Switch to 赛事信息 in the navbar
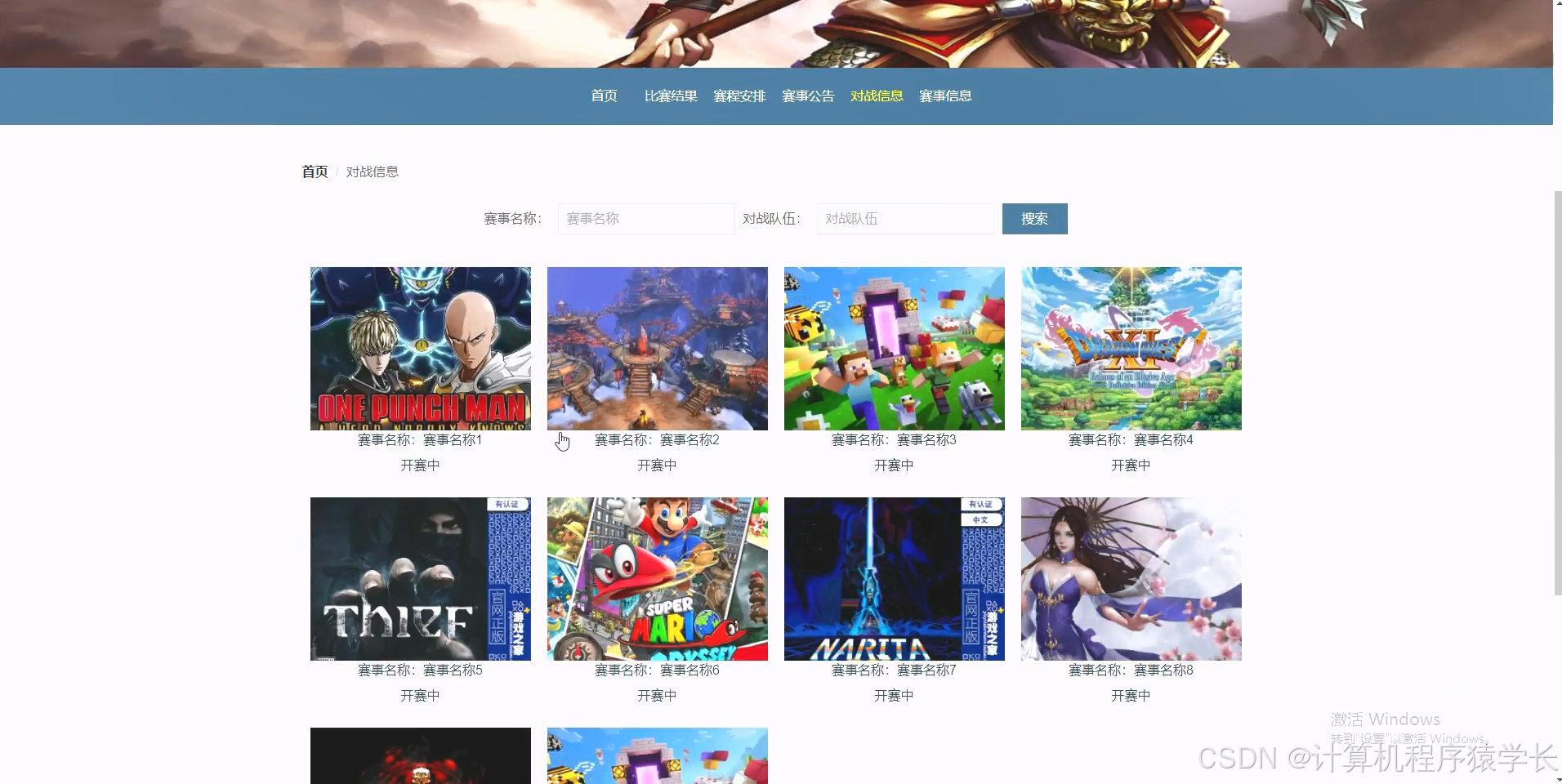Image resolution: width=1562 pixels, height=784 pixels. (x=944, y=96)
